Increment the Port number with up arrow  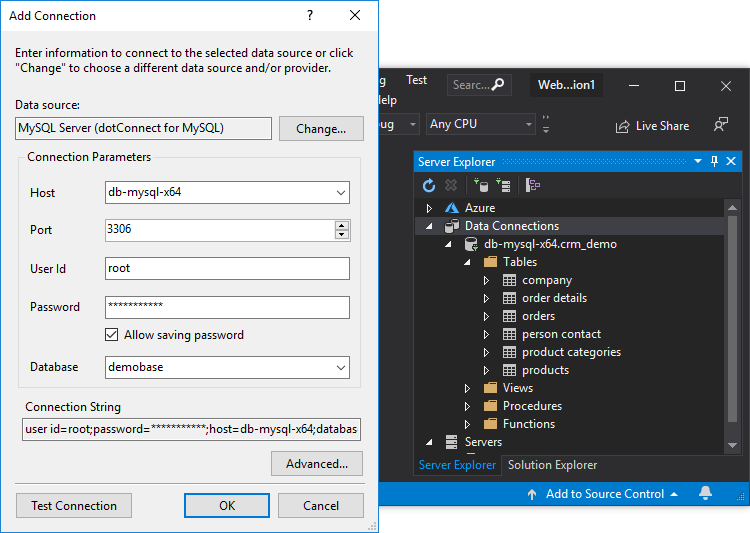(342, 225)
